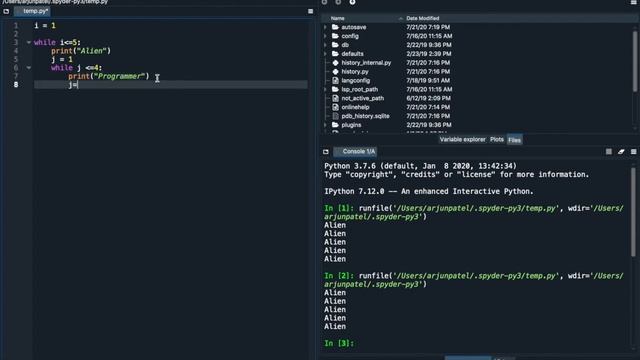
Task: Click the file icon for onlinehelp
Action: click(336, 107)
